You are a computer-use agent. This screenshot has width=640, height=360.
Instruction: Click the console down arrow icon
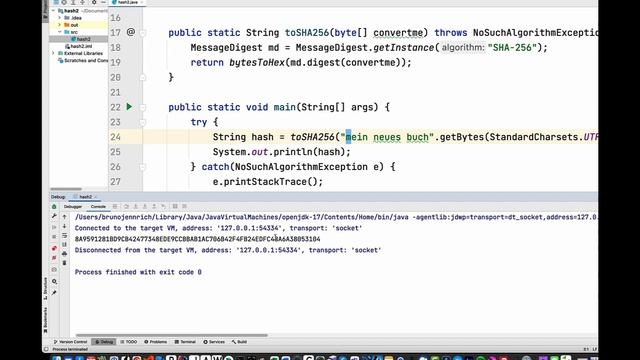tap(64, 226)
